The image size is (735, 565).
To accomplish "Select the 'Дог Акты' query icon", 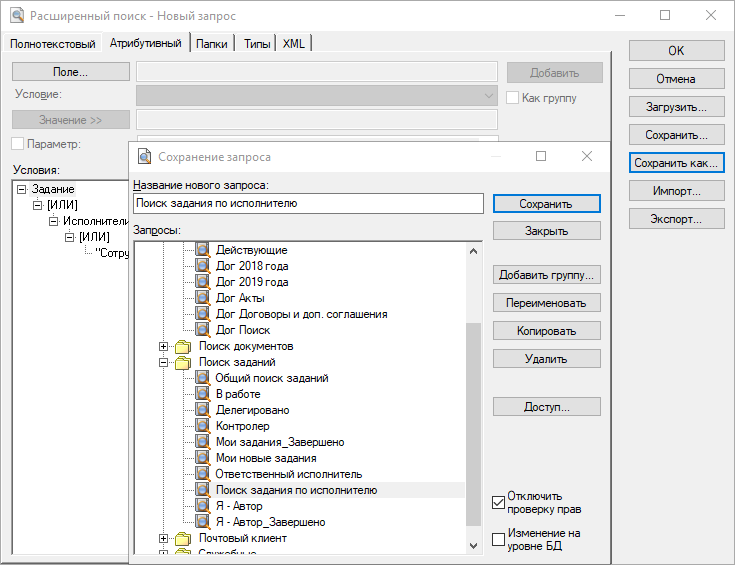I will (x=203, y=298).
